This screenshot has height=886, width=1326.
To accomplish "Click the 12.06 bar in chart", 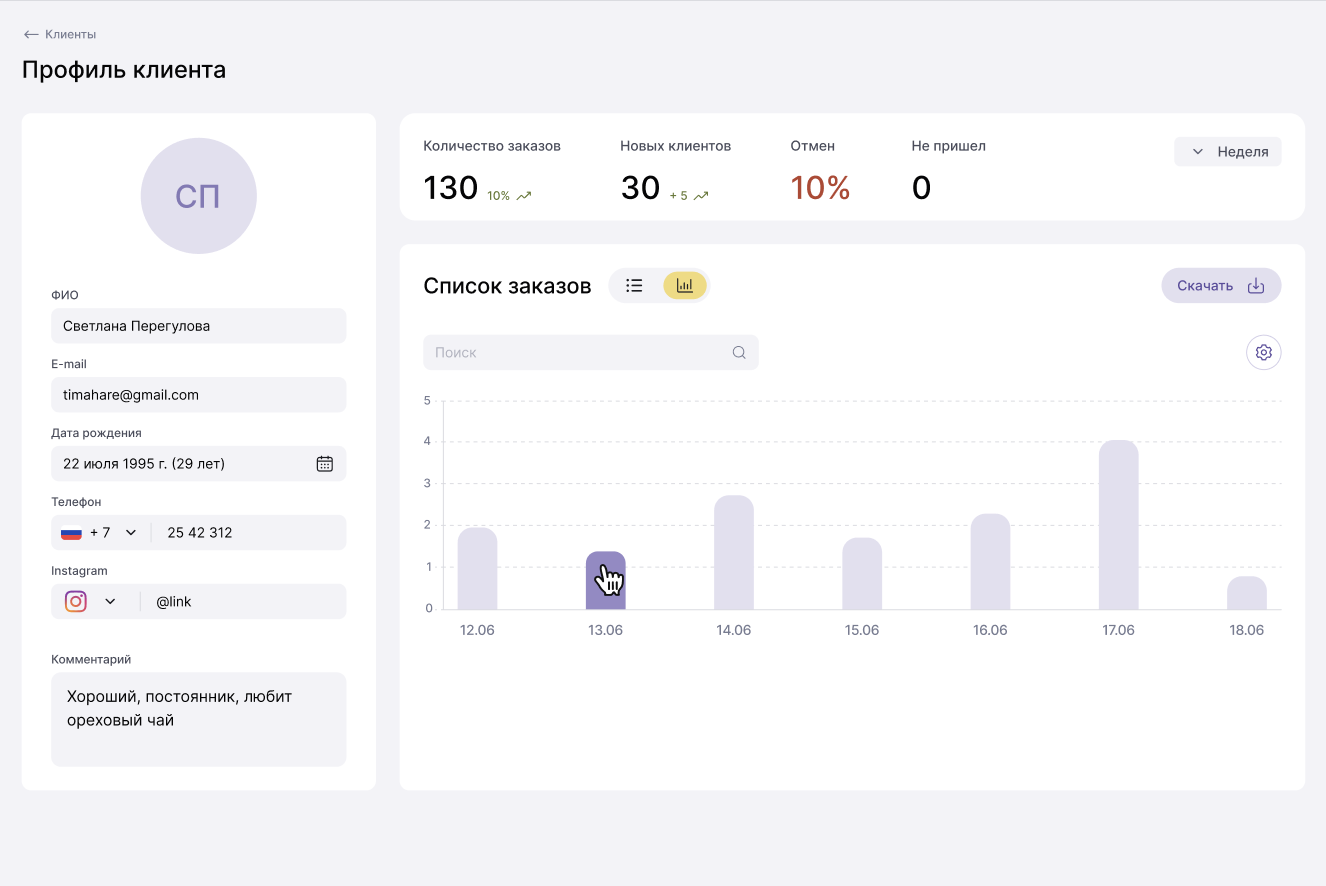I will (x=478, y=569).
